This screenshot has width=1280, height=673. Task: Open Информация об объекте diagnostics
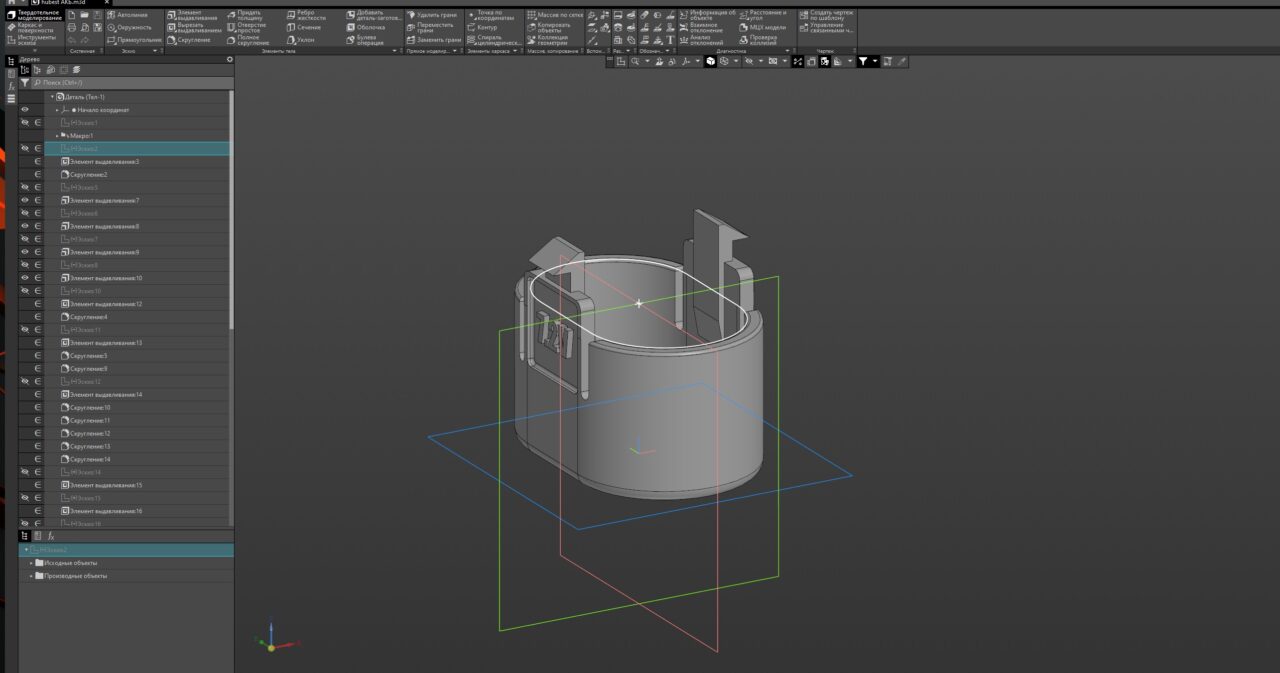707,15
